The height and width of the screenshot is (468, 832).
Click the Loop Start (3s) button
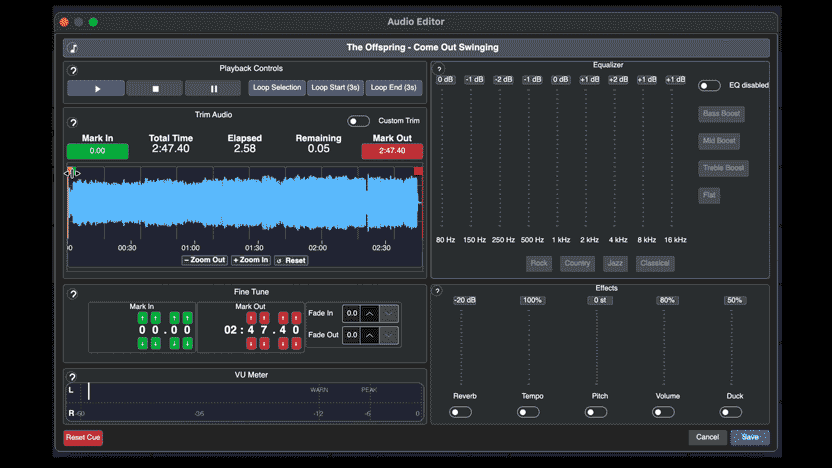click(x=335, y=88)
